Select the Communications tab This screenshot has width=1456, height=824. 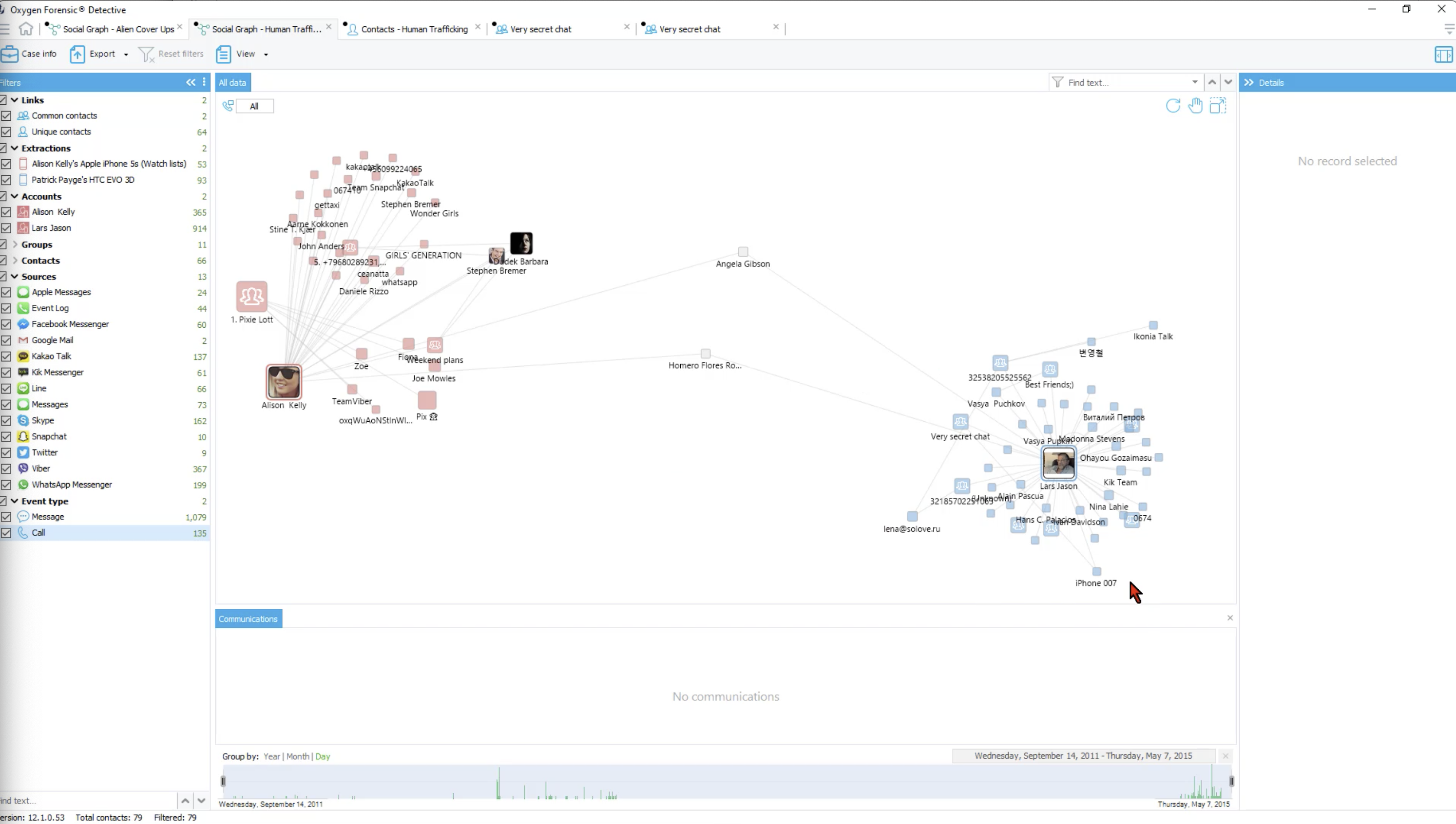(249, 619)
